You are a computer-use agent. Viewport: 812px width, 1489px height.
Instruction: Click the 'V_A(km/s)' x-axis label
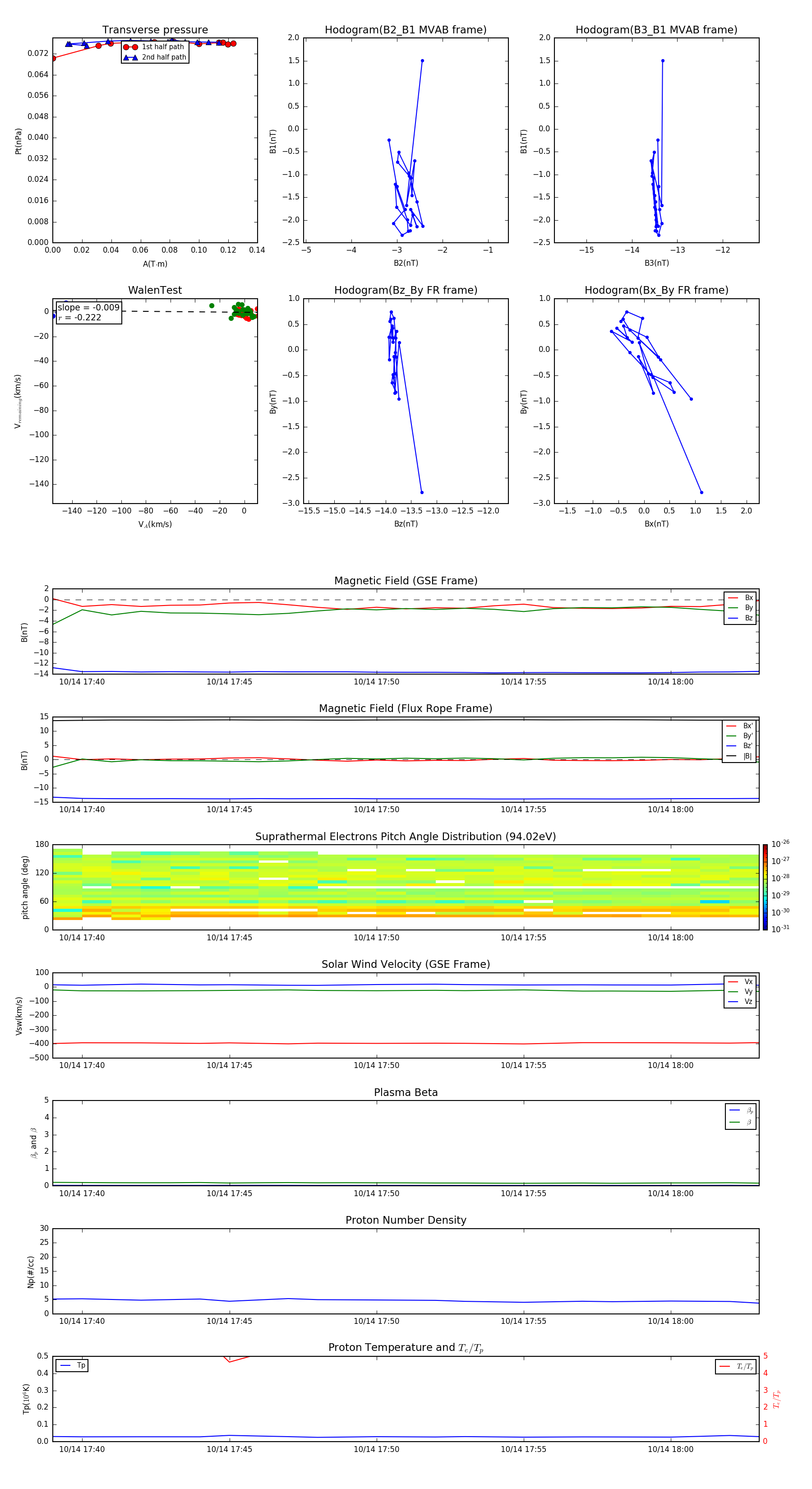pos(155,524)
